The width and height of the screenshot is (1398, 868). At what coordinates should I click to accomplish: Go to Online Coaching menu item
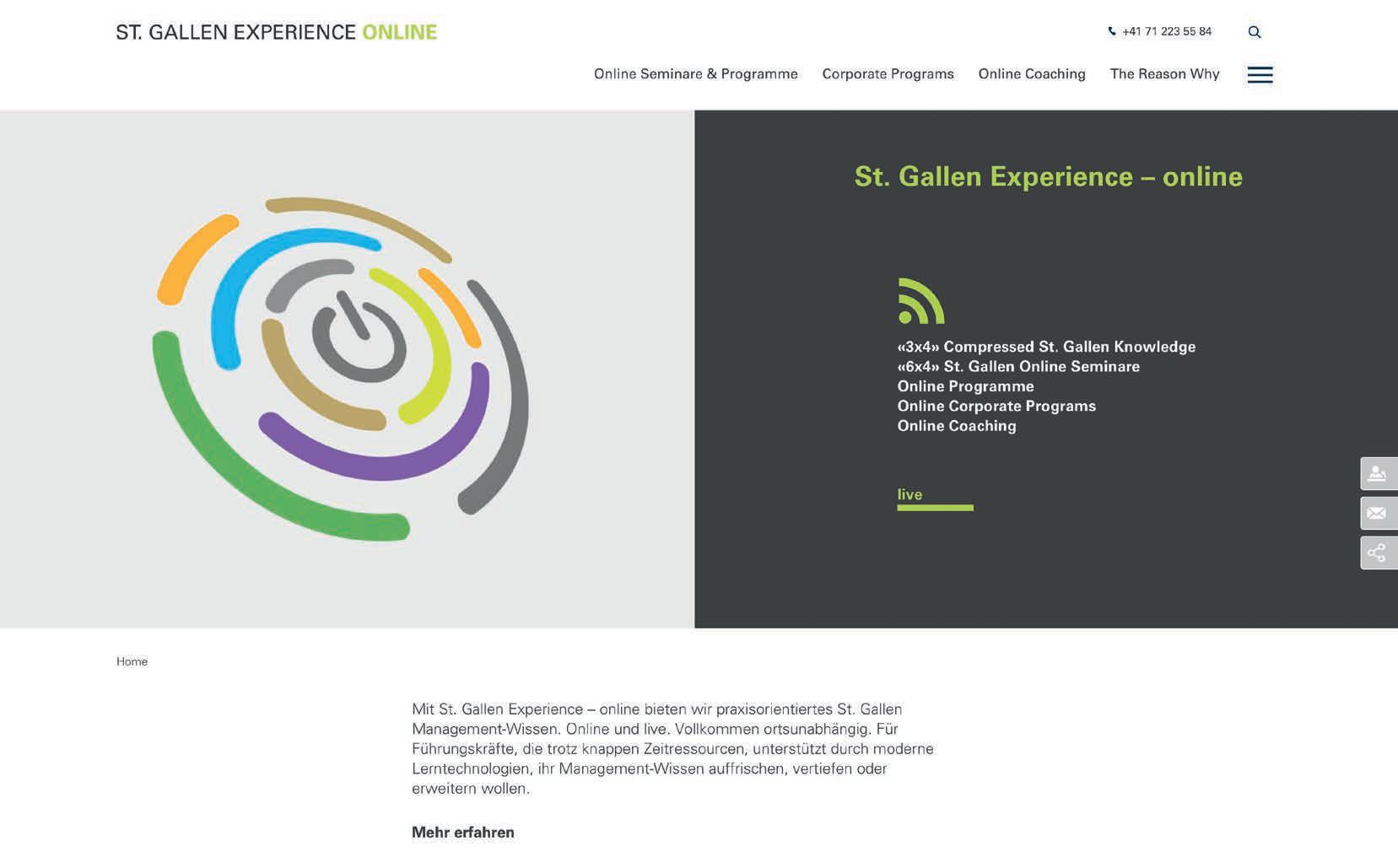[1032, 74]
